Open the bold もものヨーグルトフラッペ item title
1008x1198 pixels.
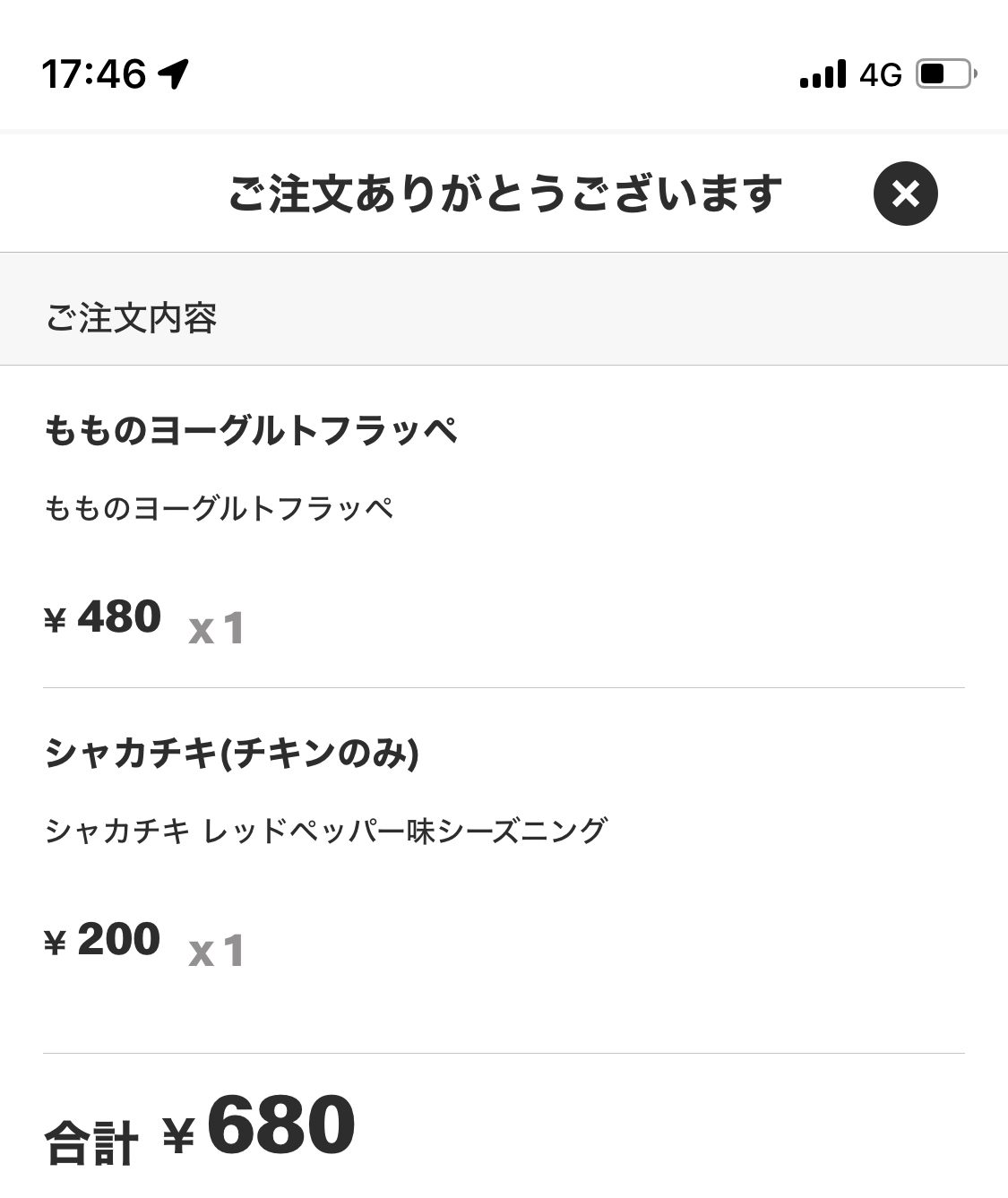pos(251,431)
